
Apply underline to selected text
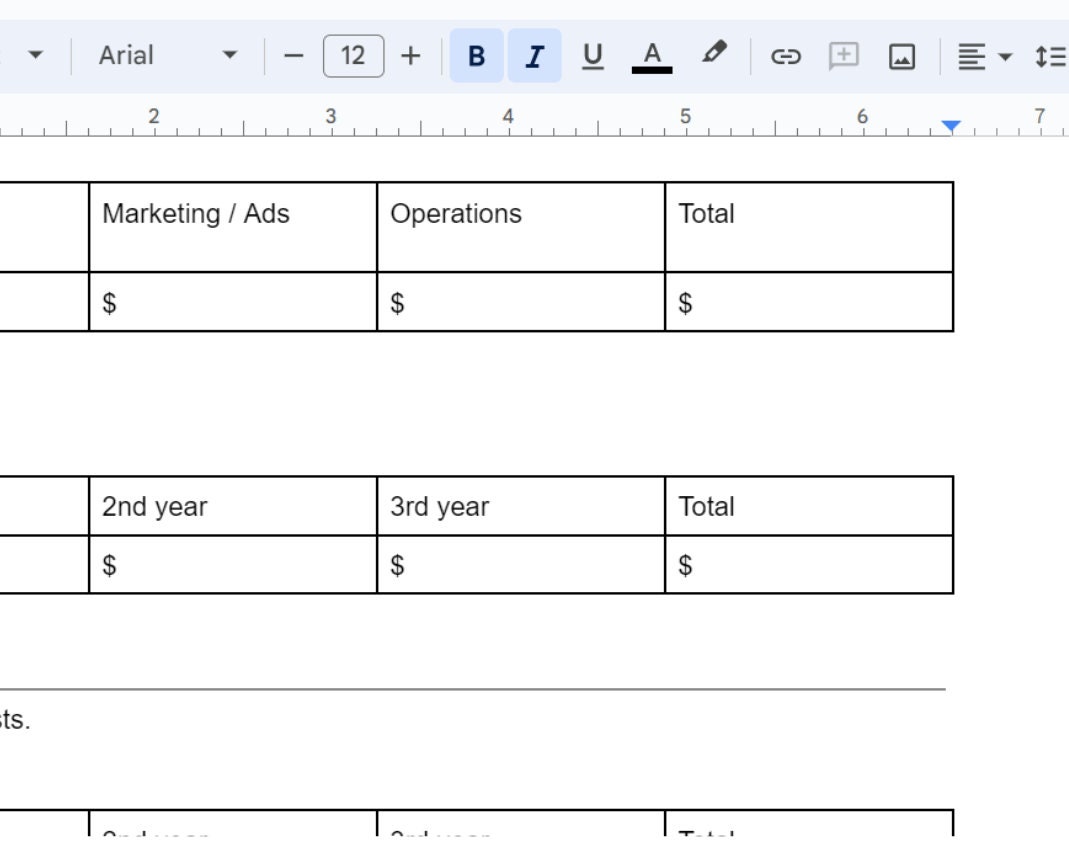point(593,56)
